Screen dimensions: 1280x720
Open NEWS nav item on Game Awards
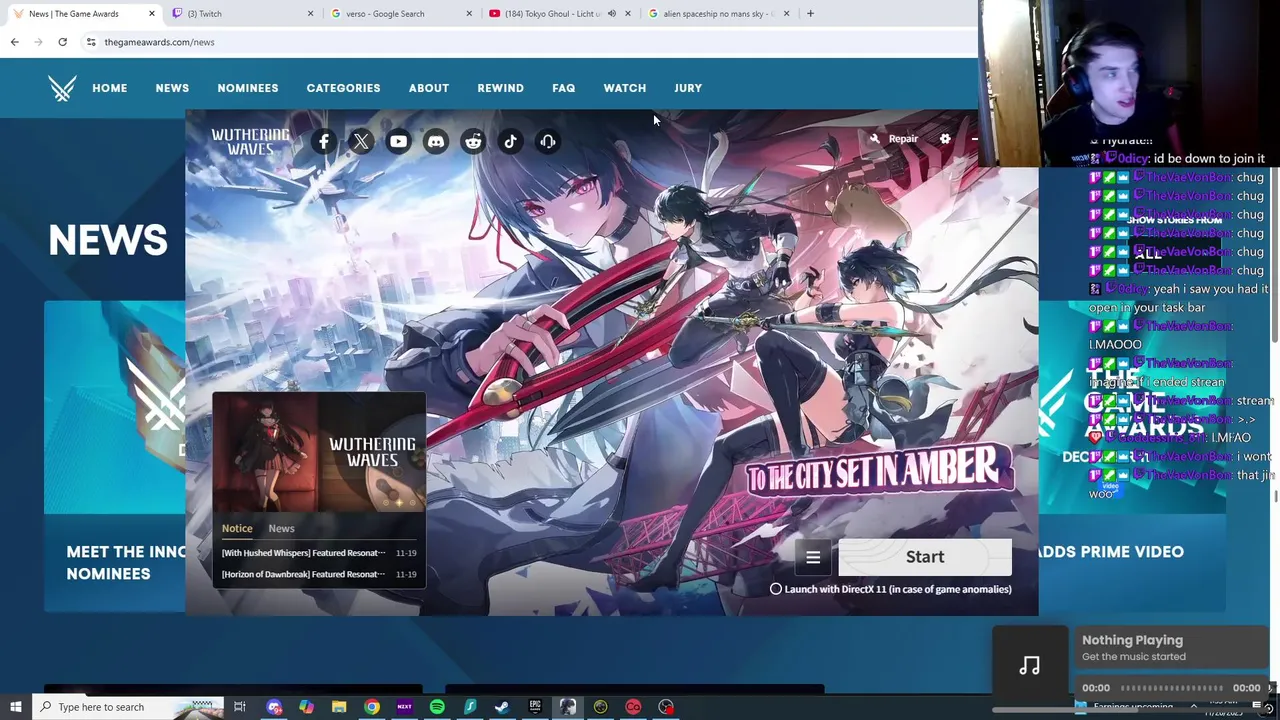172,88
